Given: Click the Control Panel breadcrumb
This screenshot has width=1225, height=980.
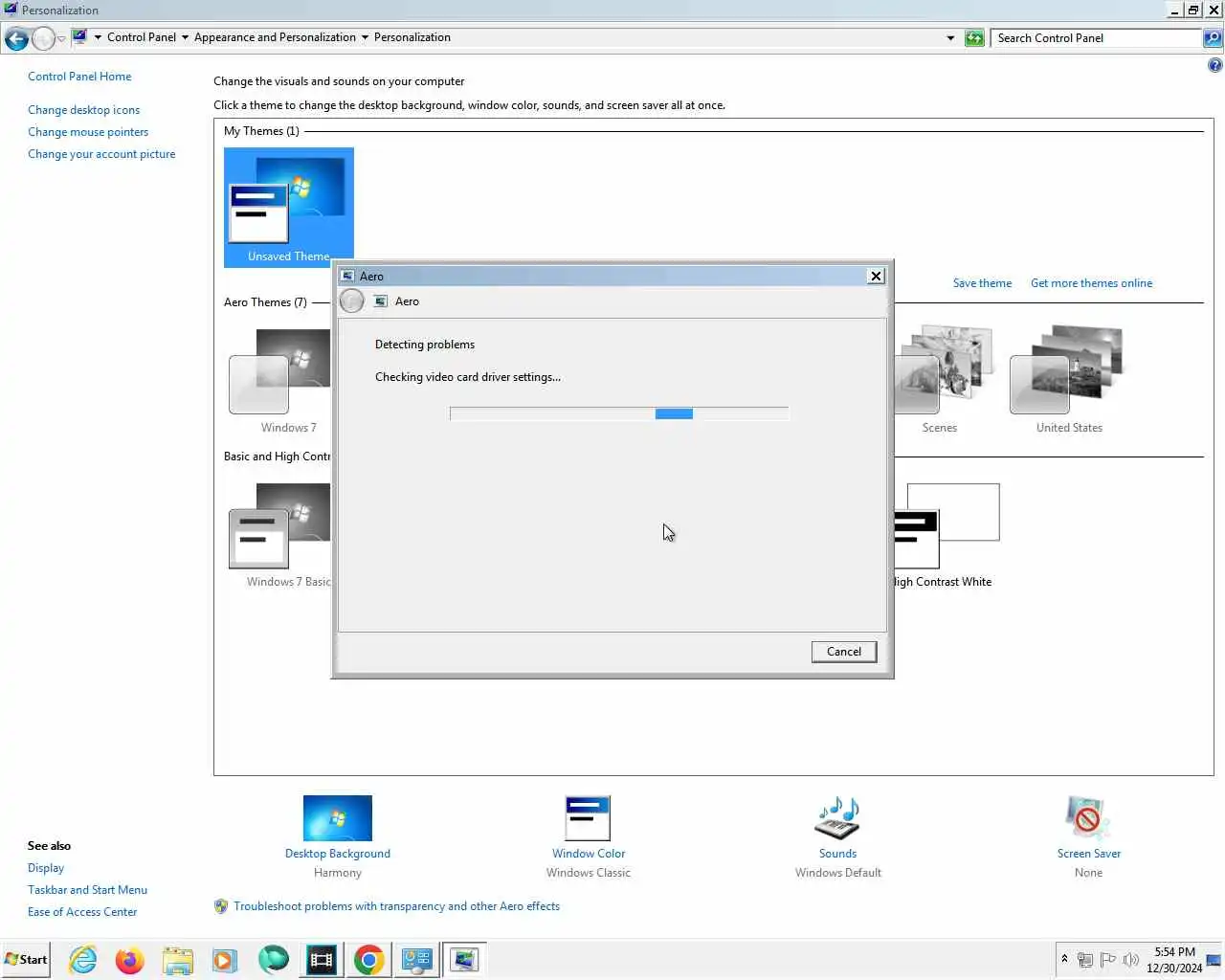Looking at the screenshot, I should (x=142, y=37).
